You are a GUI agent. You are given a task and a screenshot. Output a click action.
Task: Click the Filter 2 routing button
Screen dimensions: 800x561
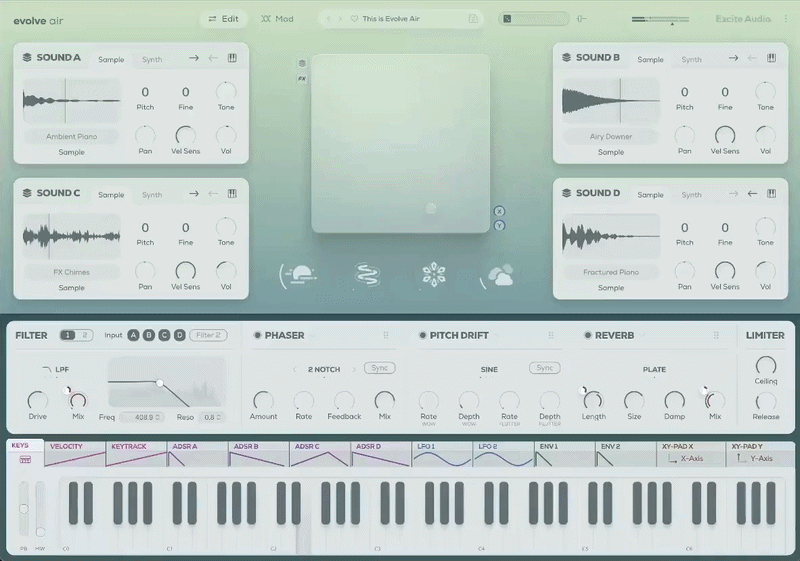pos(208,335)
